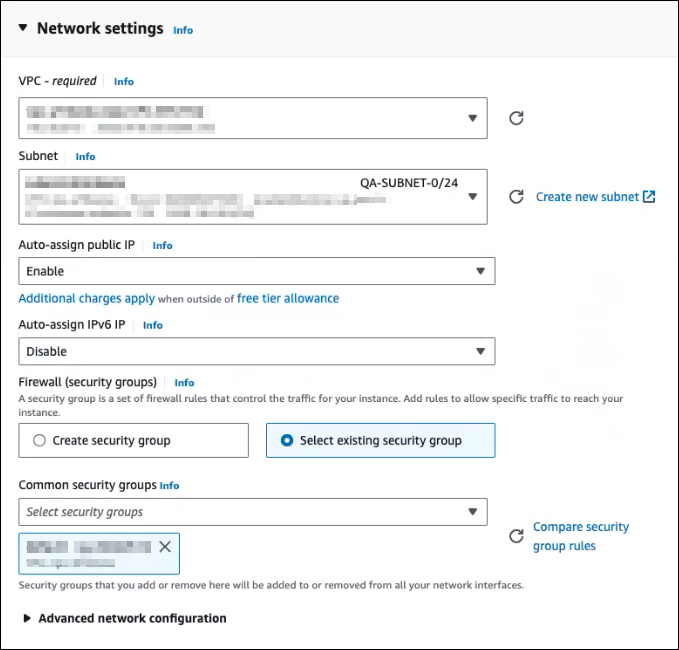This screenshot has width=679, height=650.
Task: Collapse the Network settings section
Action: click(x=23, y=28)
